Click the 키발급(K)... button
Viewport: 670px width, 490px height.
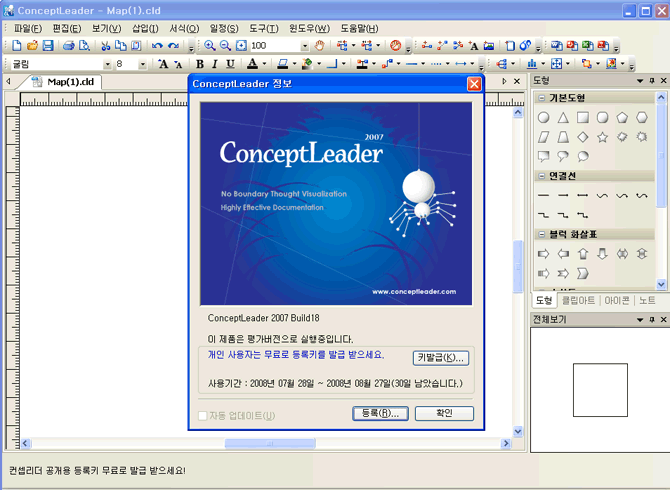[441, 358]
